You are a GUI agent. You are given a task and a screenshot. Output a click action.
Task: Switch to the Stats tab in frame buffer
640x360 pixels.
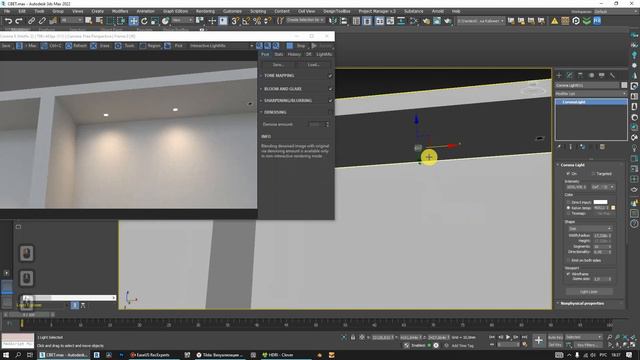[x=279, y=54]
